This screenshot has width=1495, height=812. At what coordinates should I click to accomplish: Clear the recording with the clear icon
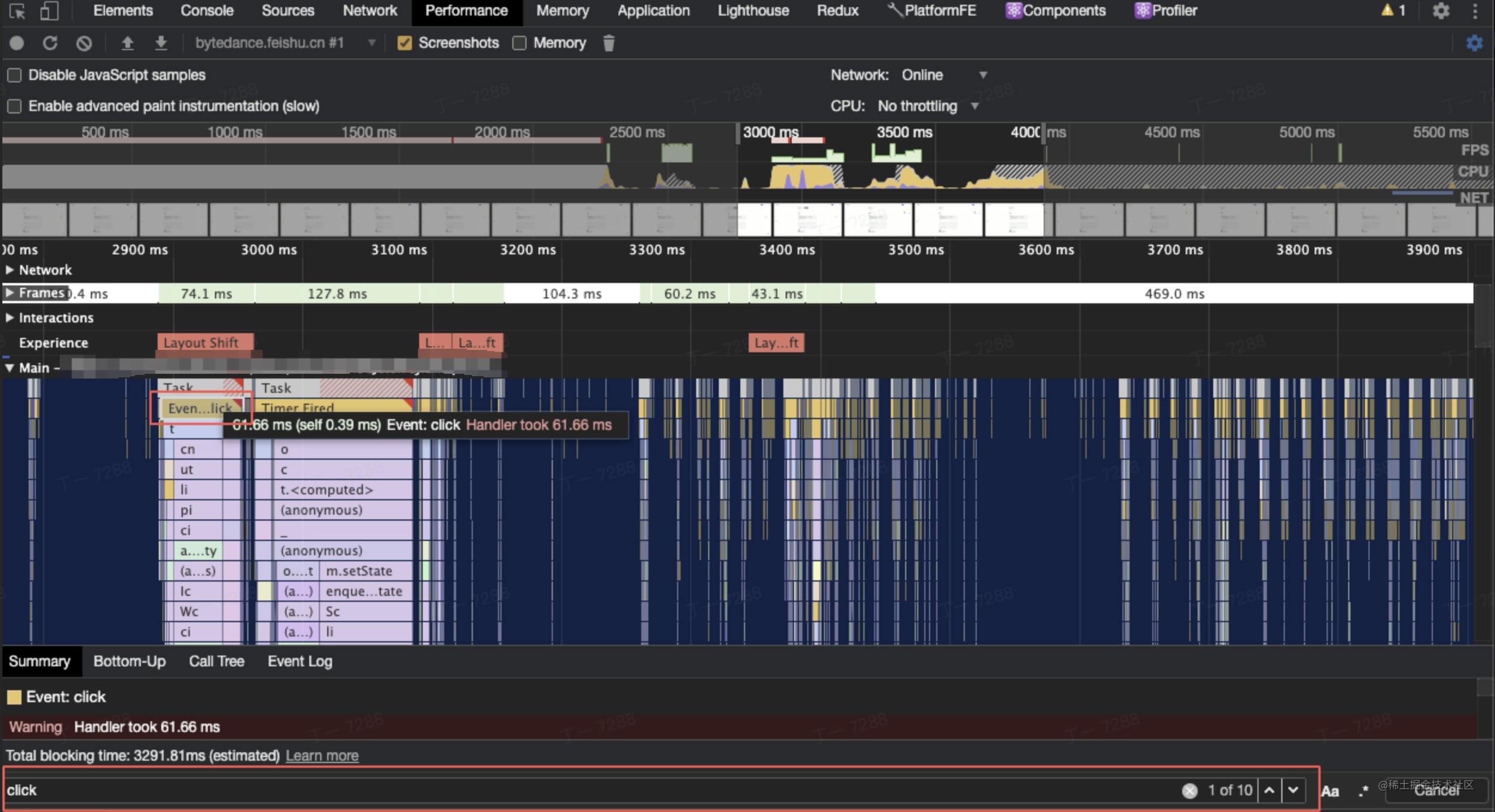[84, 43]
